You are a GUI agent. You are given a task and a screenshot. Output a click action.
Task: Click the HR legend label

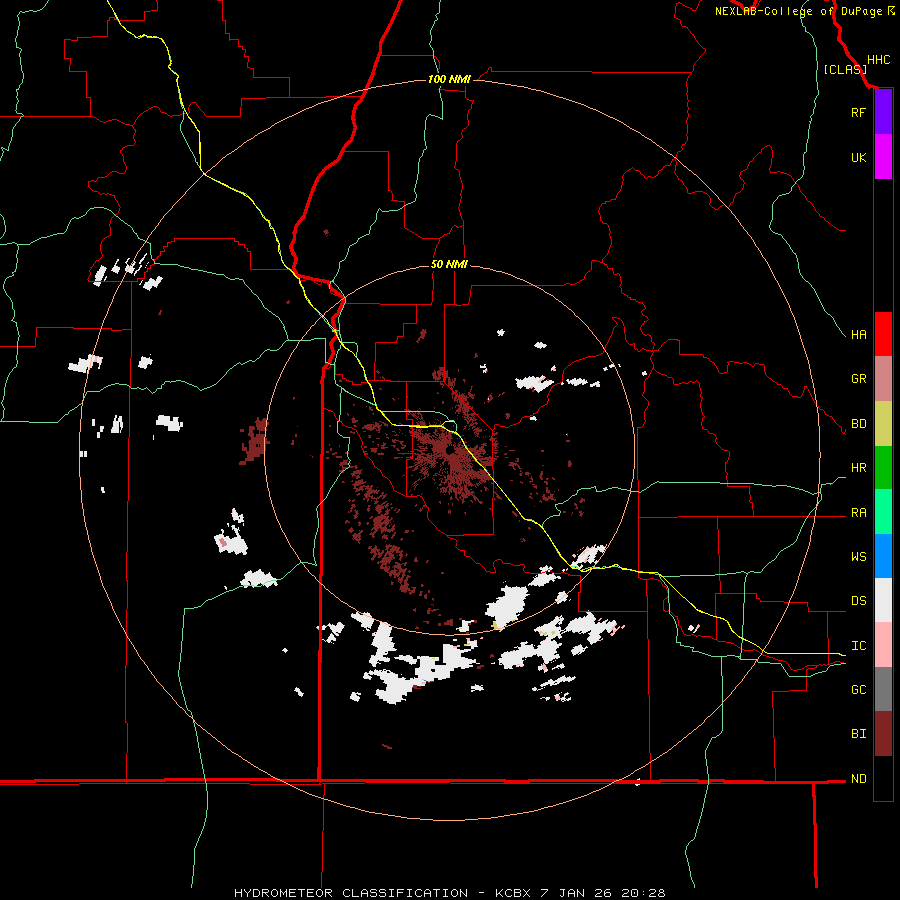coord(858,468)
